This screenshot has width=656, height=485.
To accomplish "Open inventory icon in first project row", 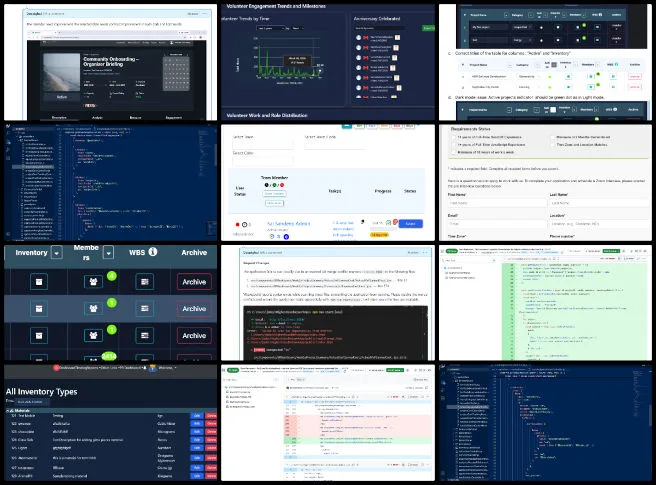I will [39, 282].
